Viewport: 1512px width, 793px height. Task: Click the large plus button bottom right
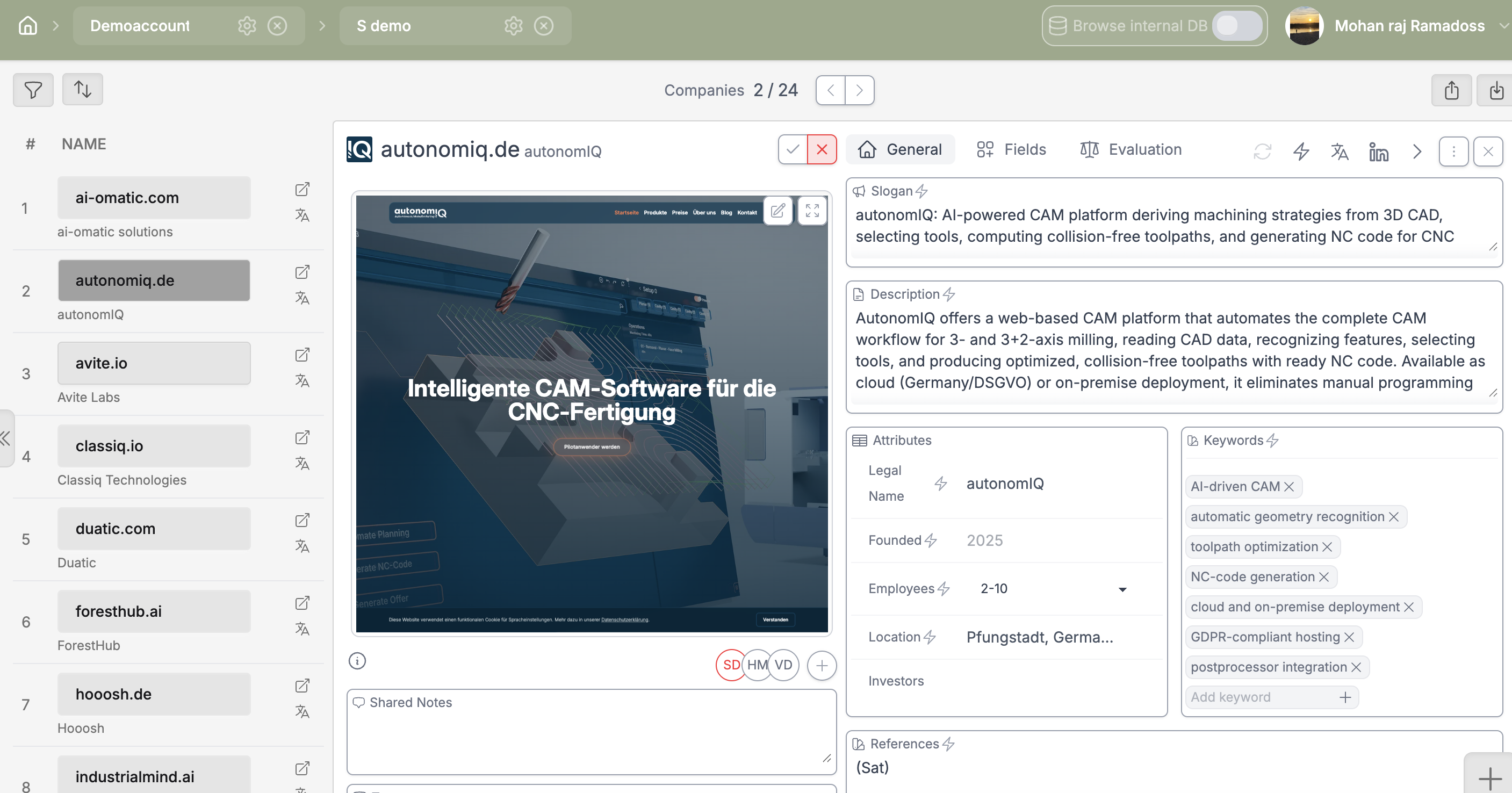[1489, 779]
